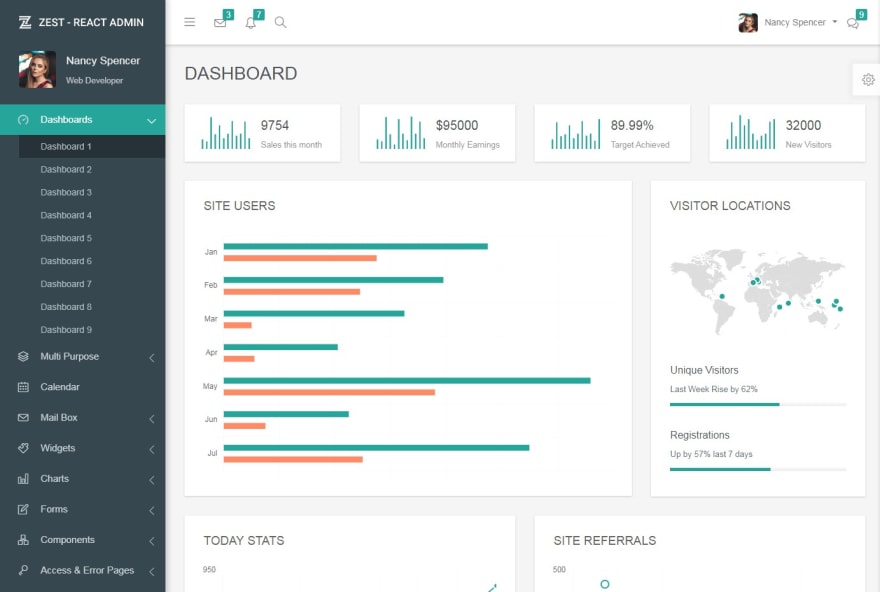Viewport: 880px width, 592px height.
Task: Click the sidebar profile avatar photo
Action: (37, 70)
